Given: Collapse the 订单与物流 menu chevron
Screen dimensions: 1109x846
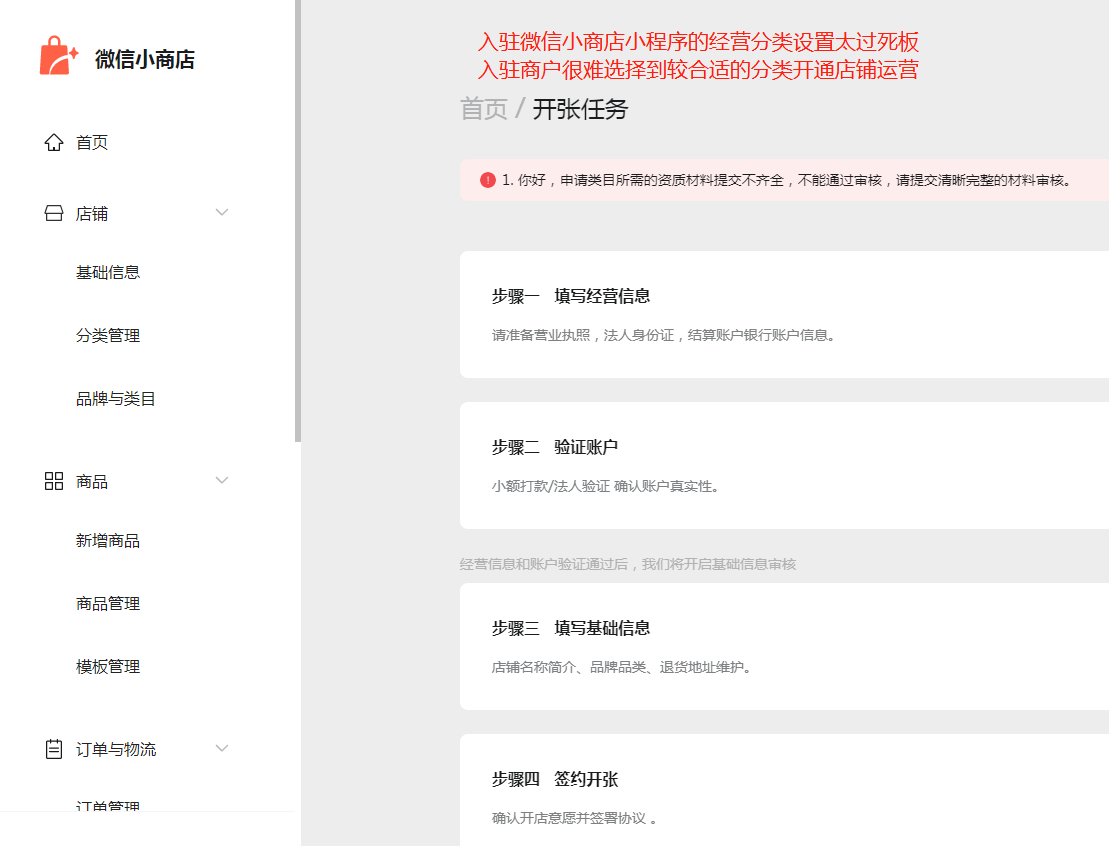Looking at the screenshot, I should pyautogui.click(x=222, y=748).
